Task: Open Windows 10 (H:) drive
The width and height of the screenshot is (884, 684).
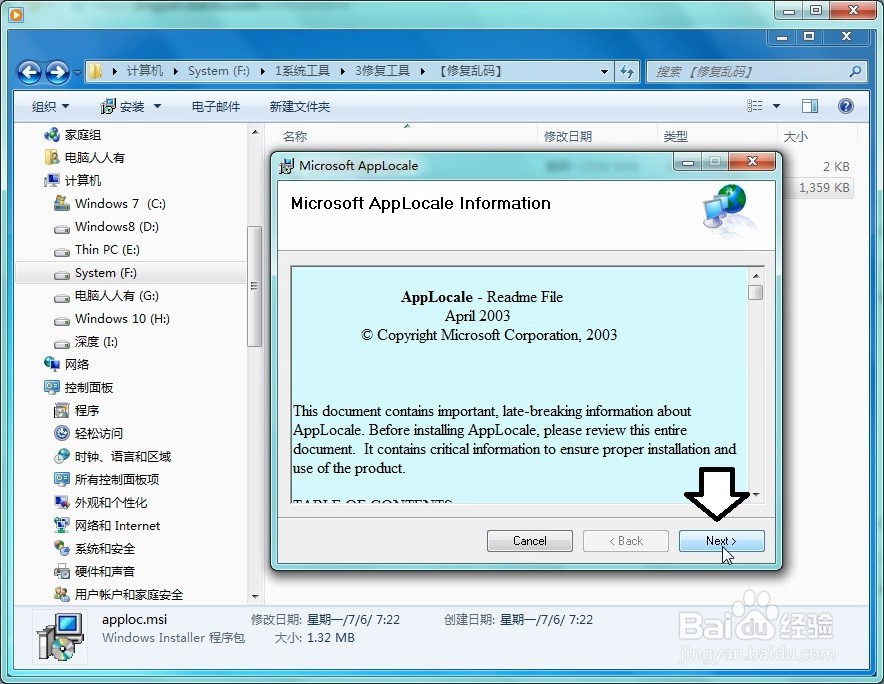Action: pyautogui.click(x=122, y=319)
